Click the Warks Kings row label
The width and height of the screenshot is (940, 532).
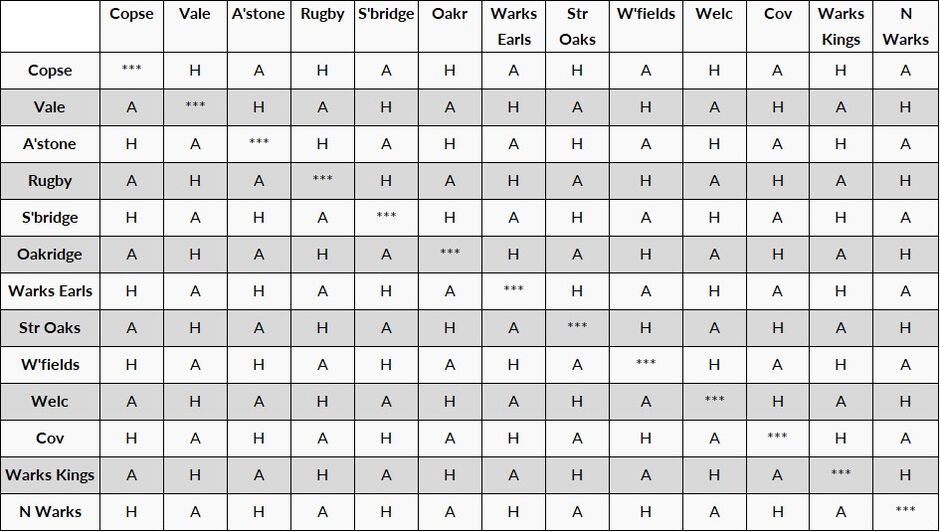pos(50,475)
